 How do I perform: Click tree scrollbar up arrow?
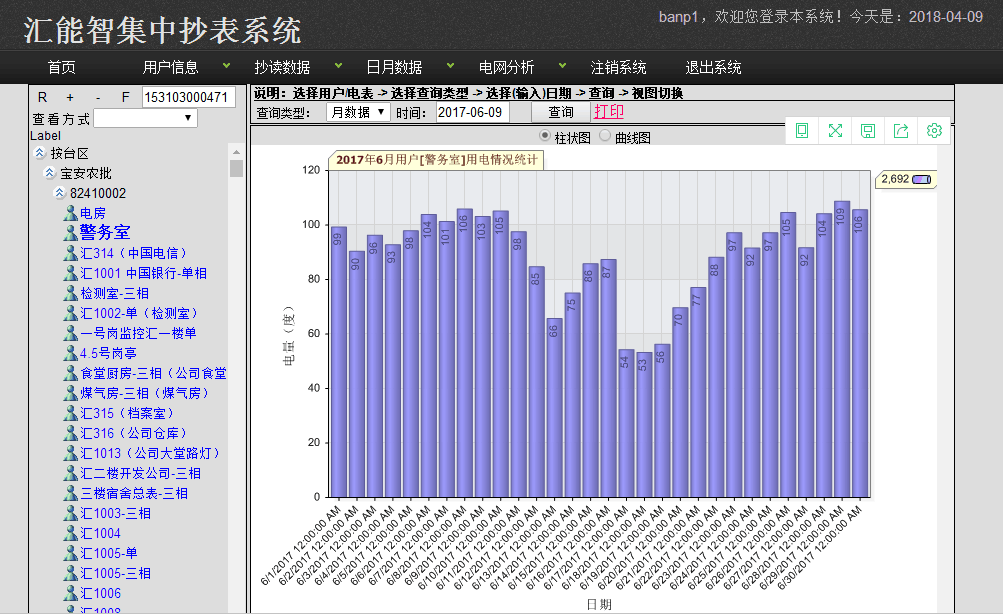[x=236, y=152]
